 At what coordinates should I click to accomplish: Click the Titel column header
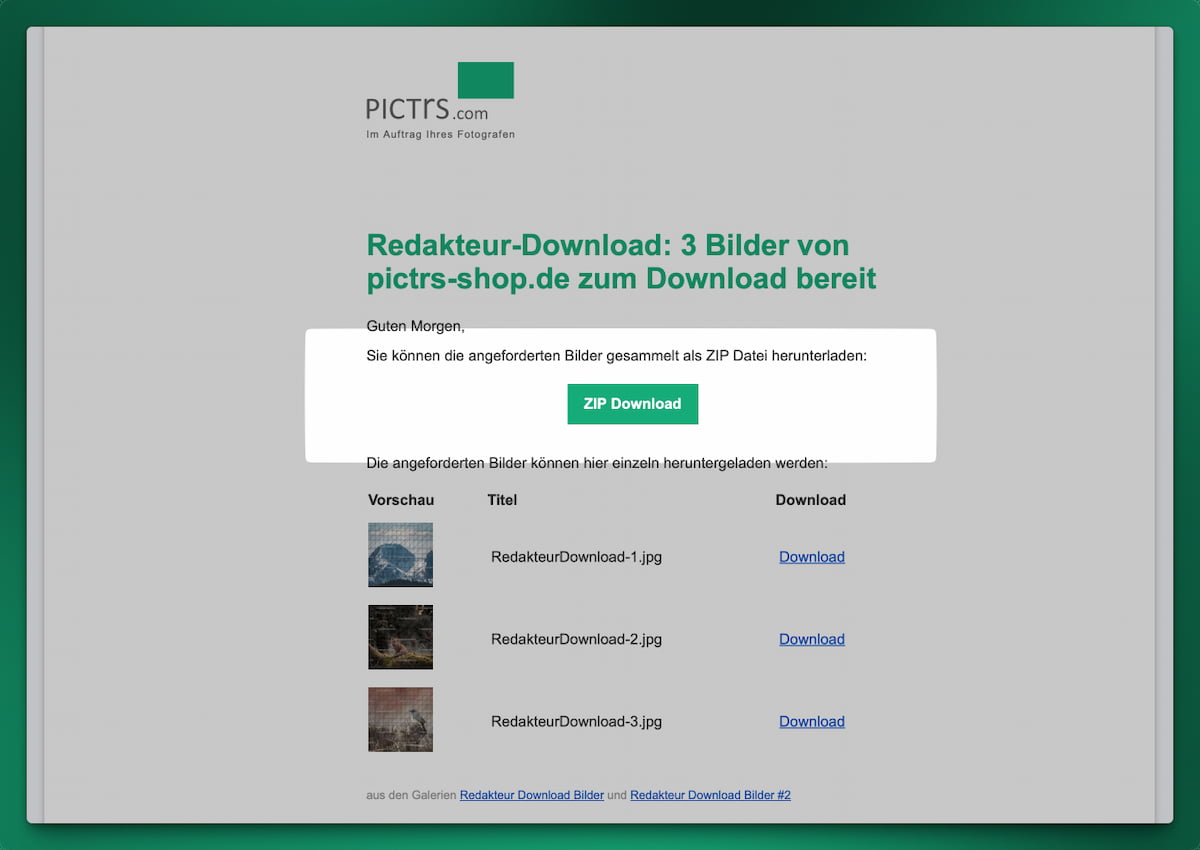pyautogui.click(x=502, y=500)
